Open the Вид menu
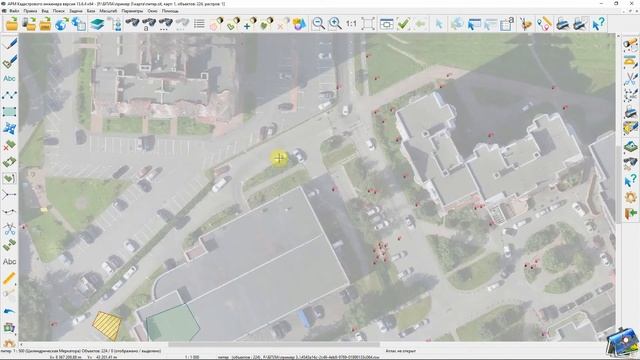Screen dimensions: 640x360 [x=45, y=11]
